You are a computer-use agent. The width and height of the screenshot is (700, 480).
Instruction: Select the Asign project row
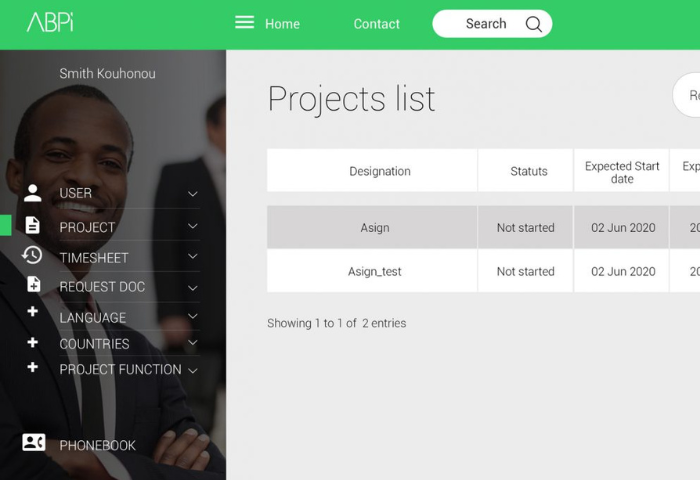click(x=374, y=228)
